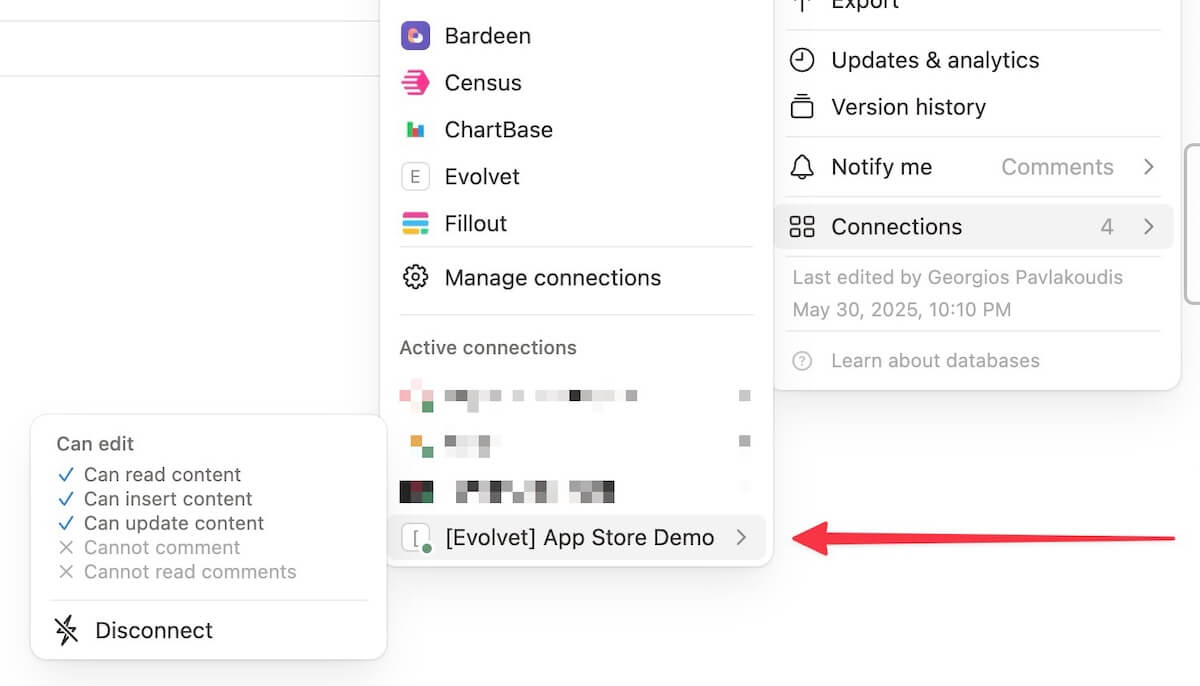Select the Census connection icon
Viewport: 1200px width, 686px height.
[x=415, y=83]
